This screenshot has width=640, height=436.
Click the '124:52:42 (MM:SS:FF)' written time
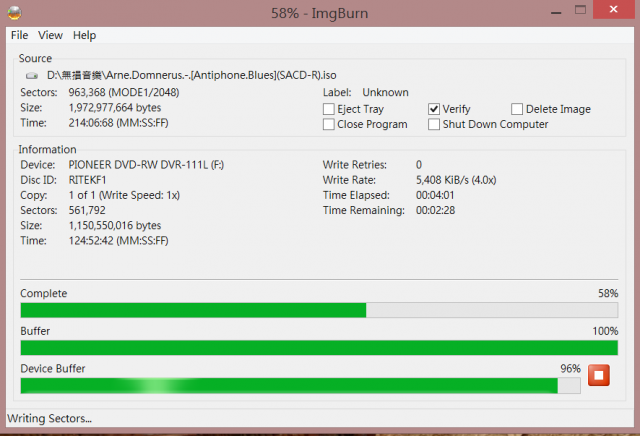(x=118, y=240)
